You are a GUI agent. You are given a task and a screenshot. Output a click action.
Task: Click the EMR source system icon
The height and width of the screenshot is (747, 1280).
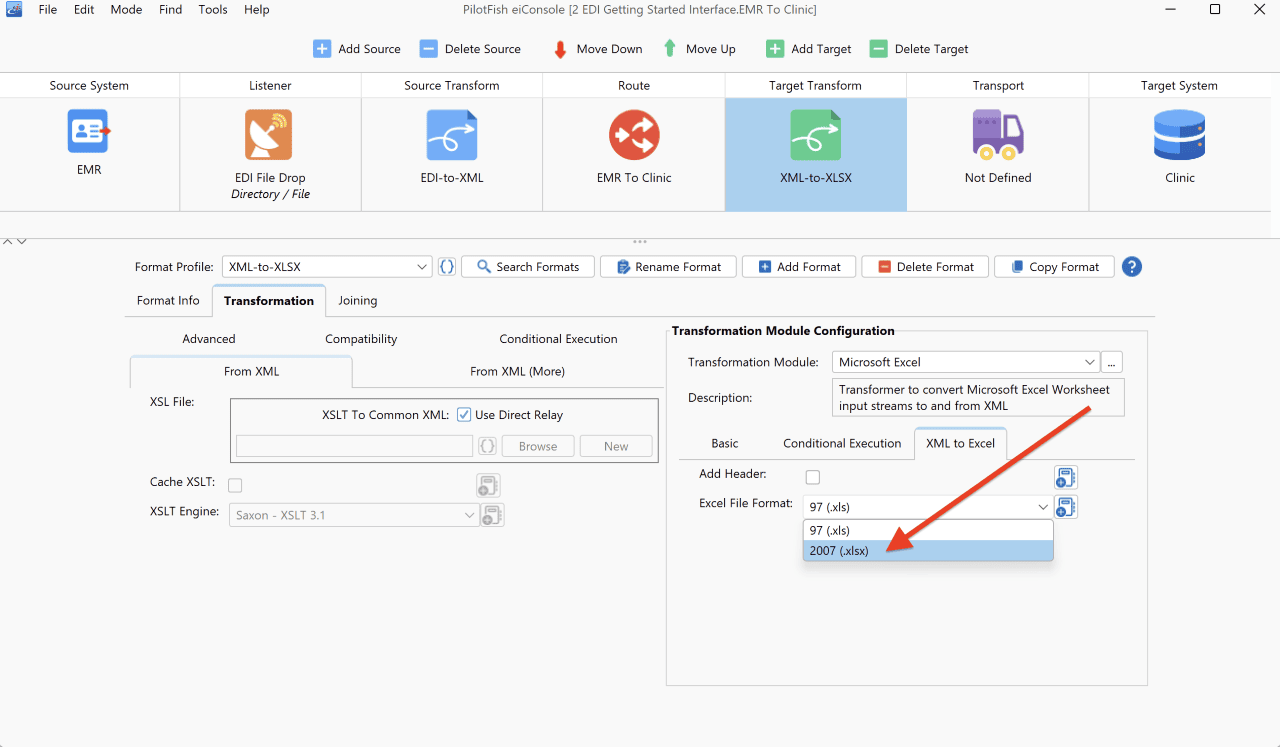[x=89, y=131]
